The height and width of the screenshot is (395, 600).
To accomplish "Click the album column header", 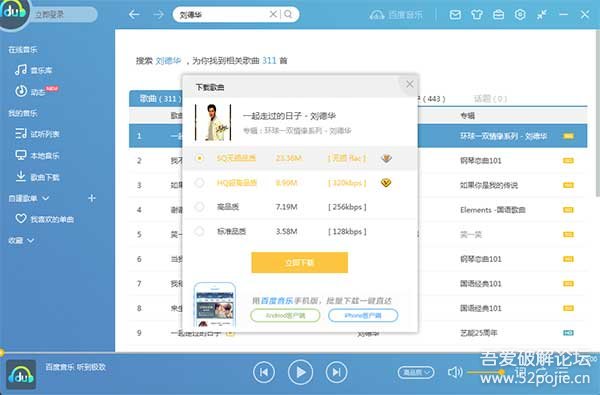I will click(x=467, y=116).
